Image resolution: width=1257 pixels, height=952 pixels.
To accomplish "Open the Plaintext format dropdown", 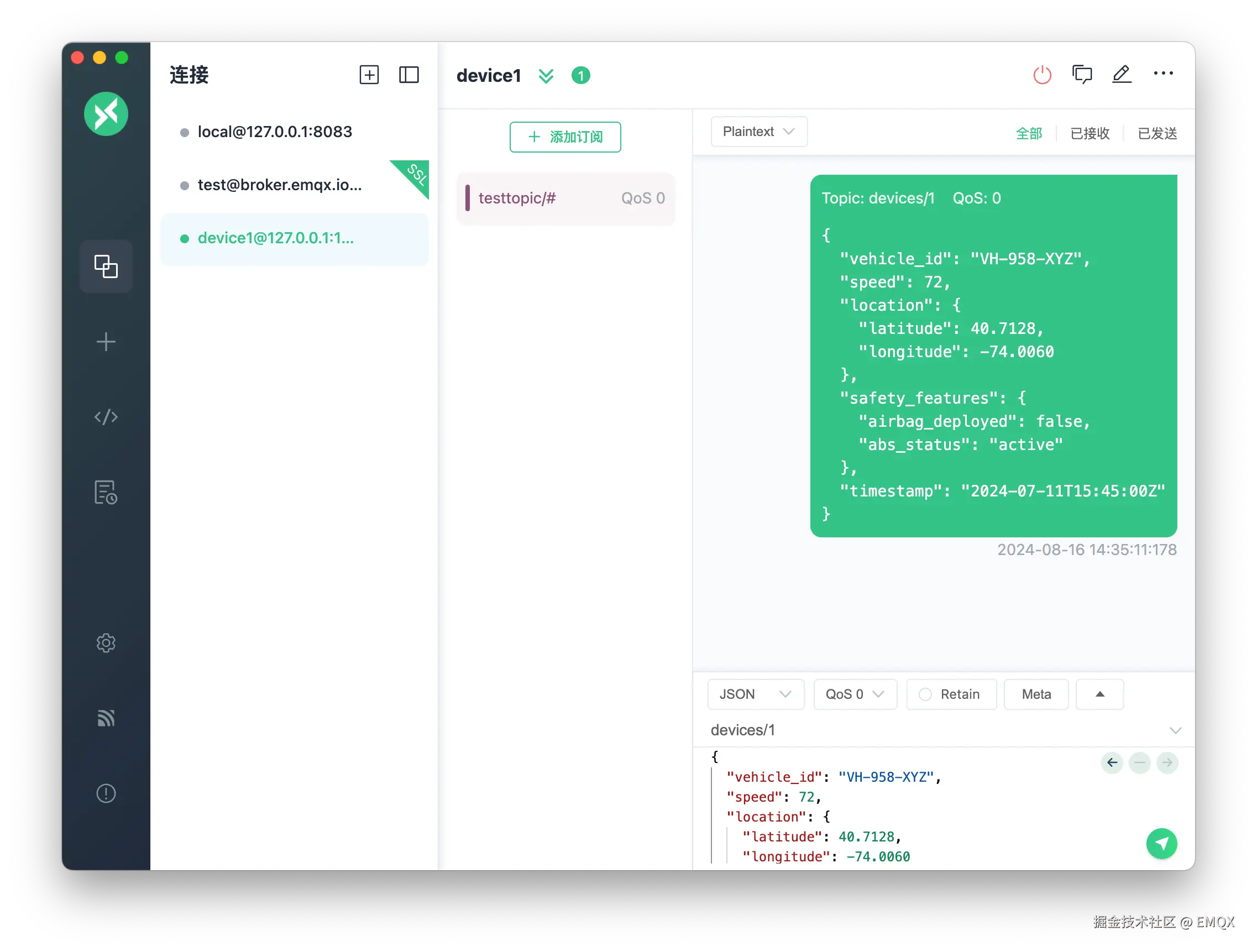I will point(758,132).
